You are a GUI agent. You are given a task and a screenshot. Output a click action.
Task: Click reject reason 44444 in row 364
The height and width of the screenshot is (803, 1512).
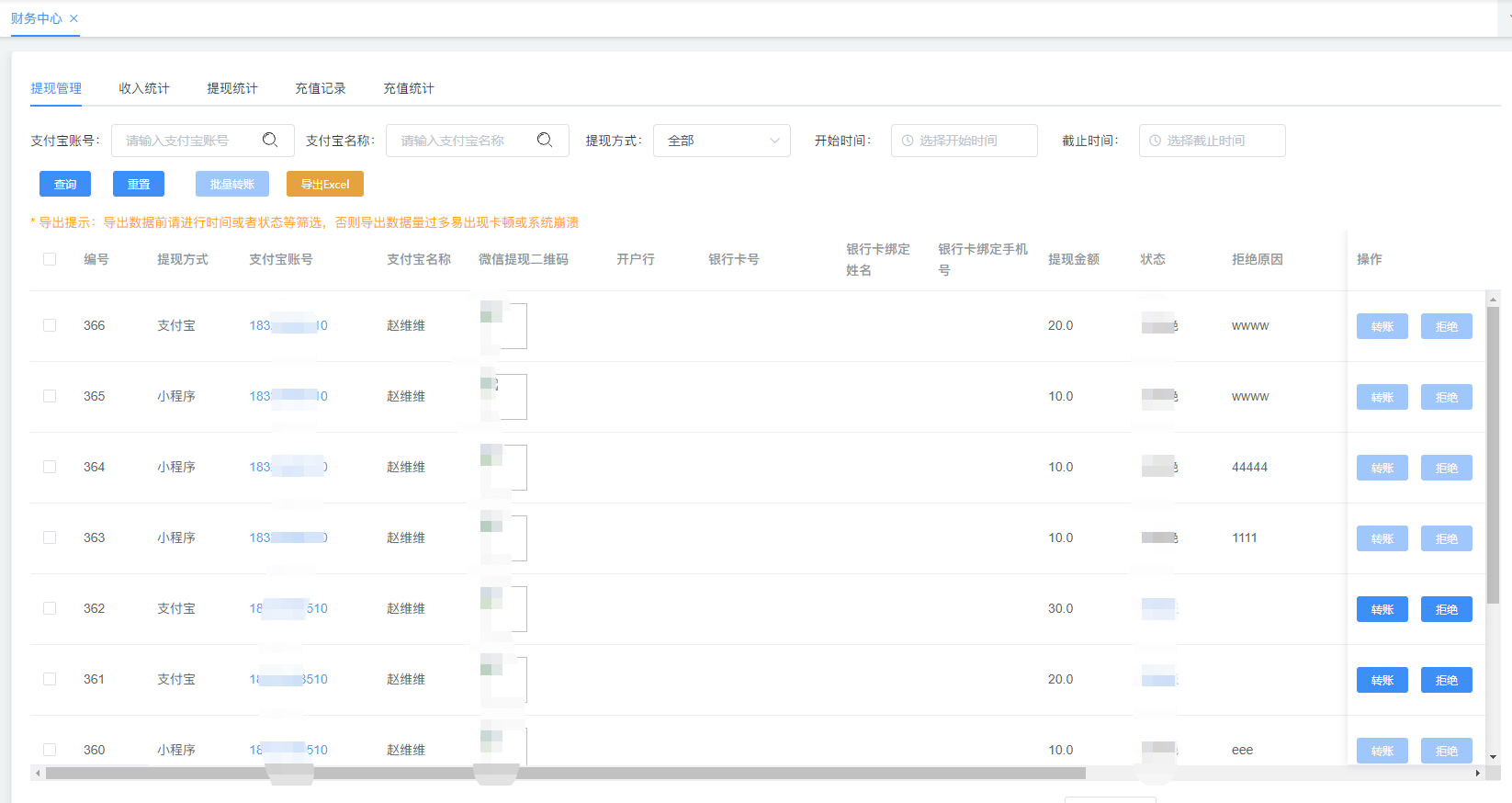(1249, 467)
